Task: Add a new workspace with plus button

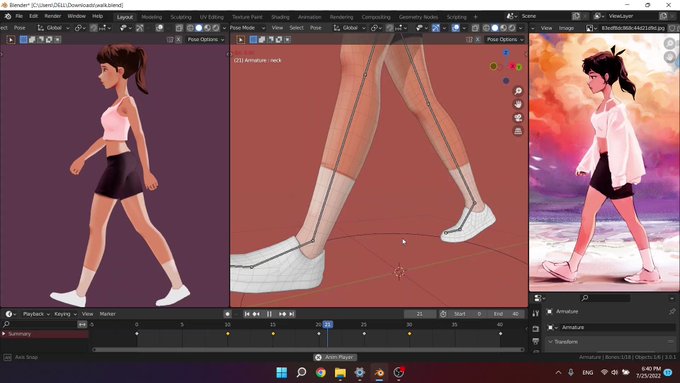Action: [475, 17]
